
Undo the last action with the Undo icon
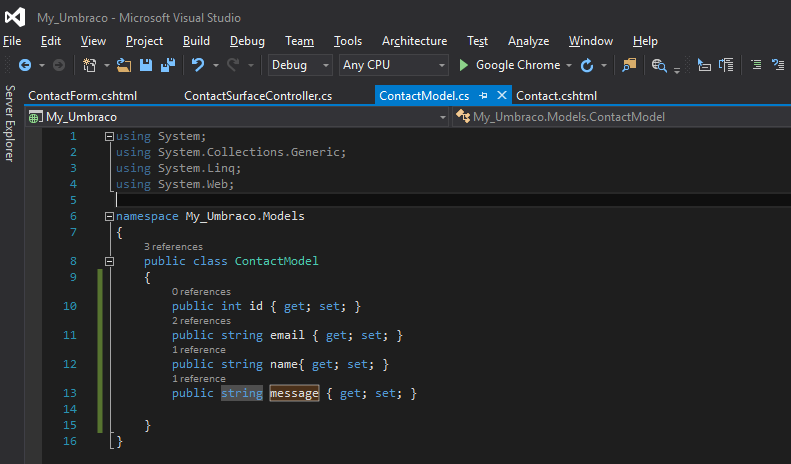[198, 65]
